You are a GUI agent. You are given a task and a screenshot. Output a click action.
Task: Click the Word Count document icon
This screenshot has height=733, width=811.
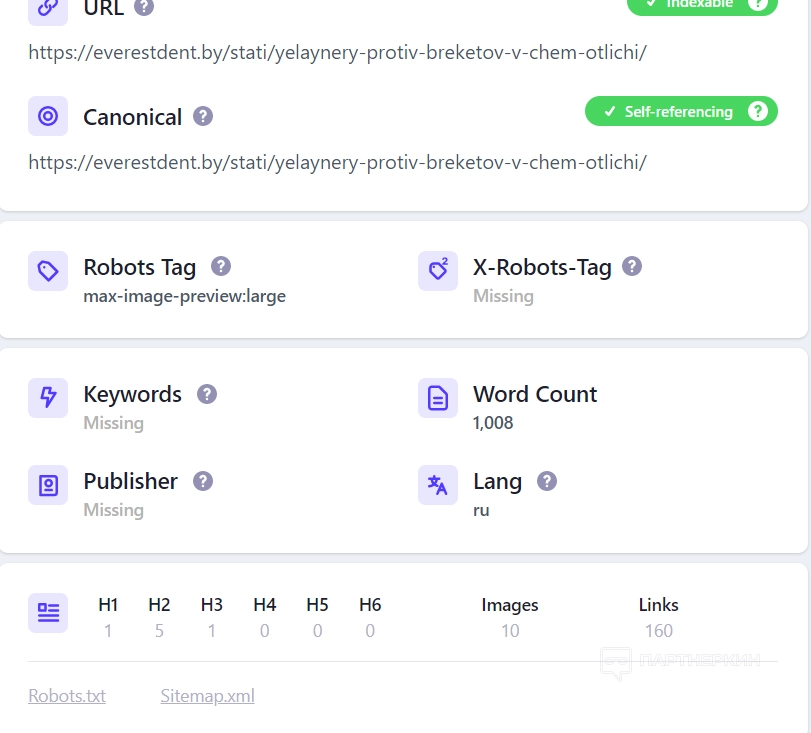[x=438, y=398]
